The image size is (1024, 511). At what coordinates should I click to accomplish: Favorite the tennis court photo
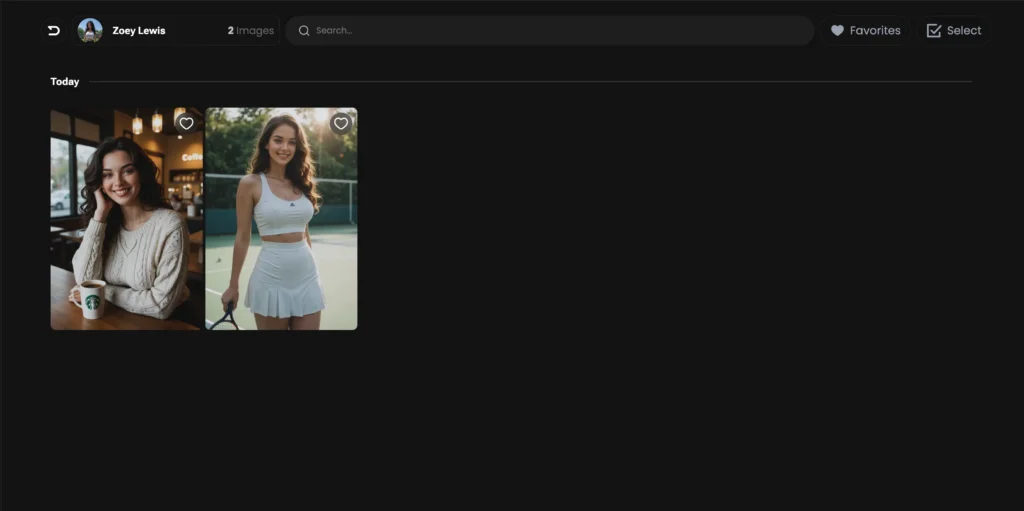[x=341, y=124]
